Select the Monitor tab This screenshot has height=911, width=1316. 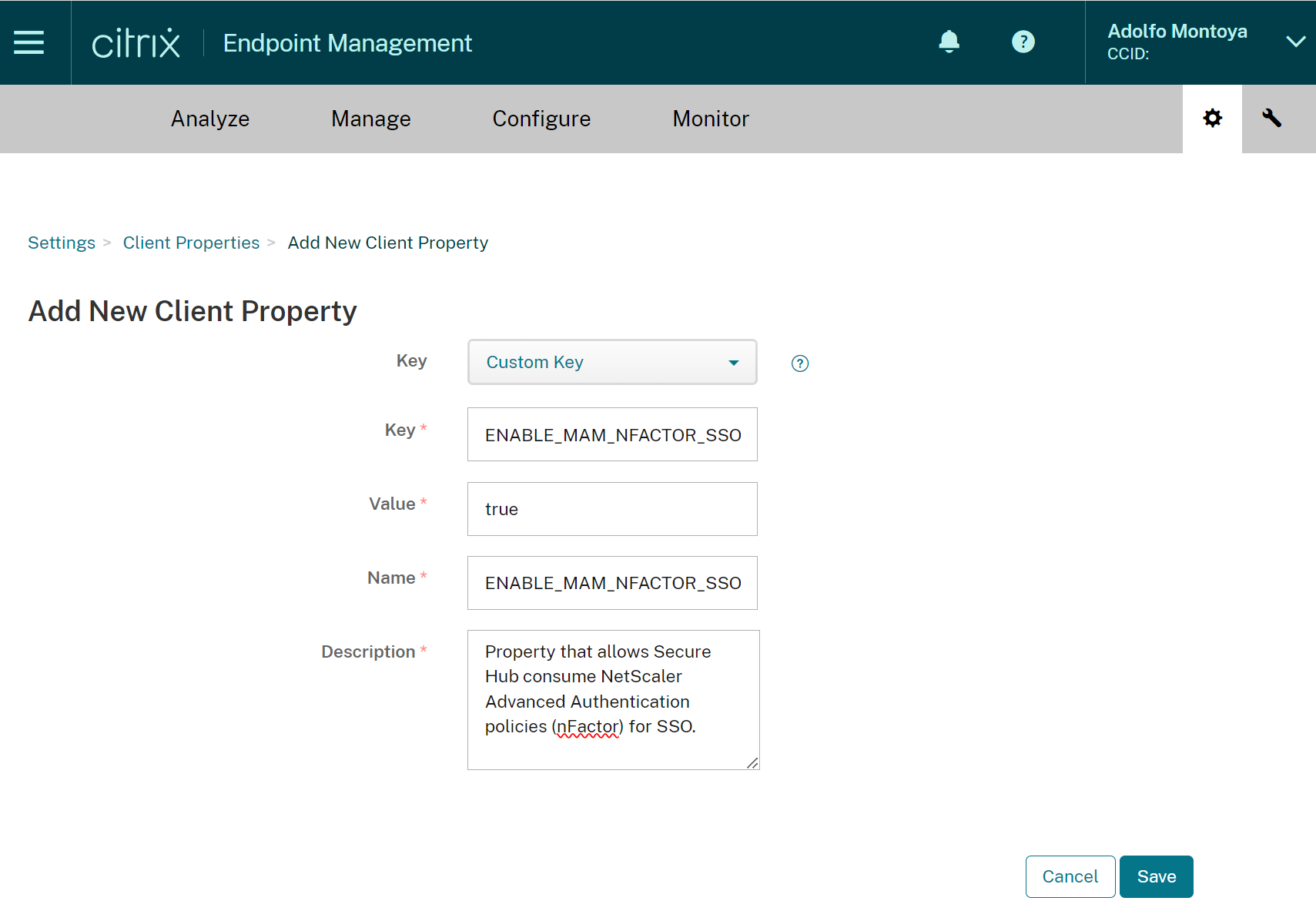tap(710, 119)
